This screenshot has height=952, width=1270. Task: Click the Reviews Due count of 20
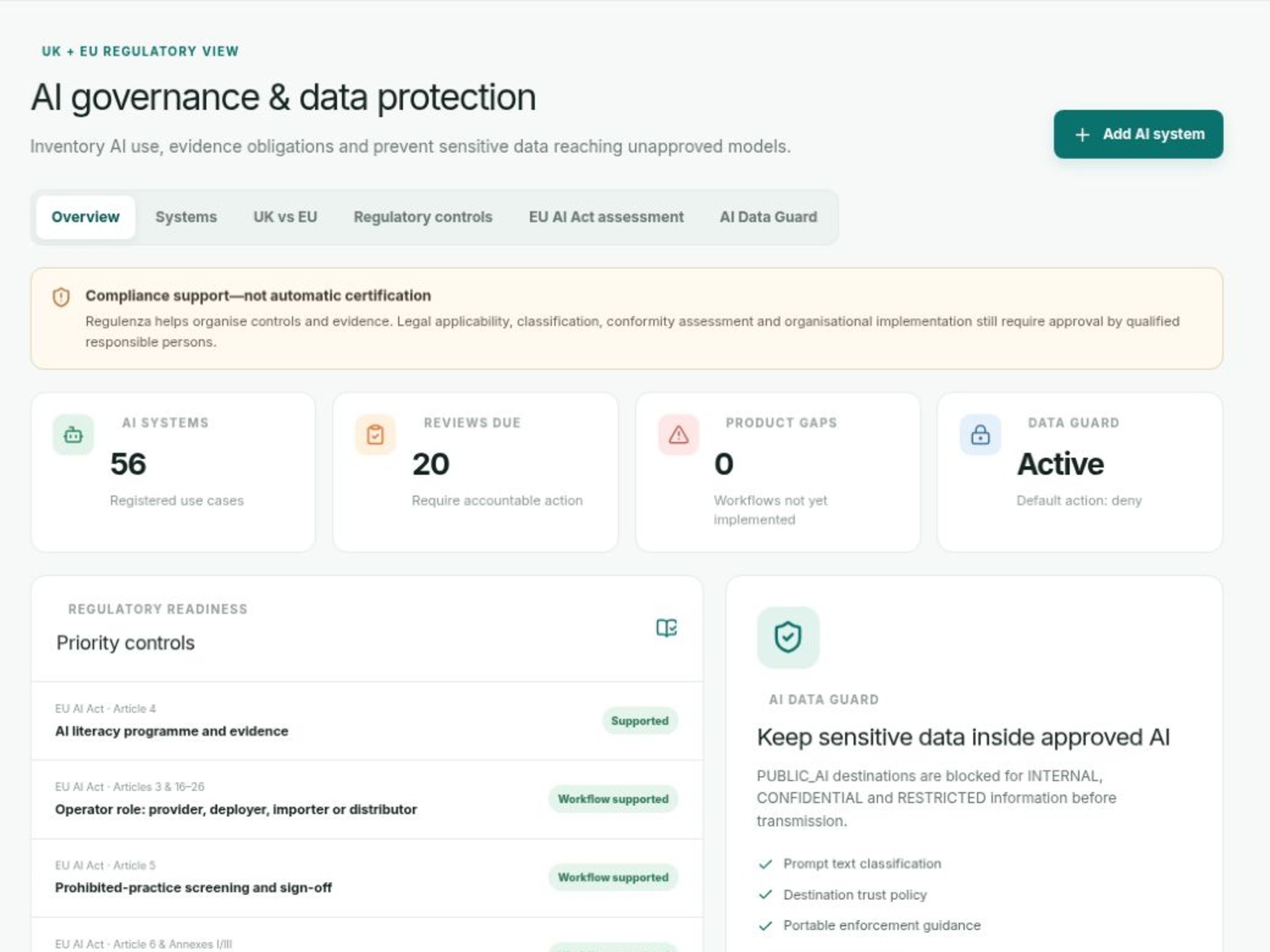431,464
